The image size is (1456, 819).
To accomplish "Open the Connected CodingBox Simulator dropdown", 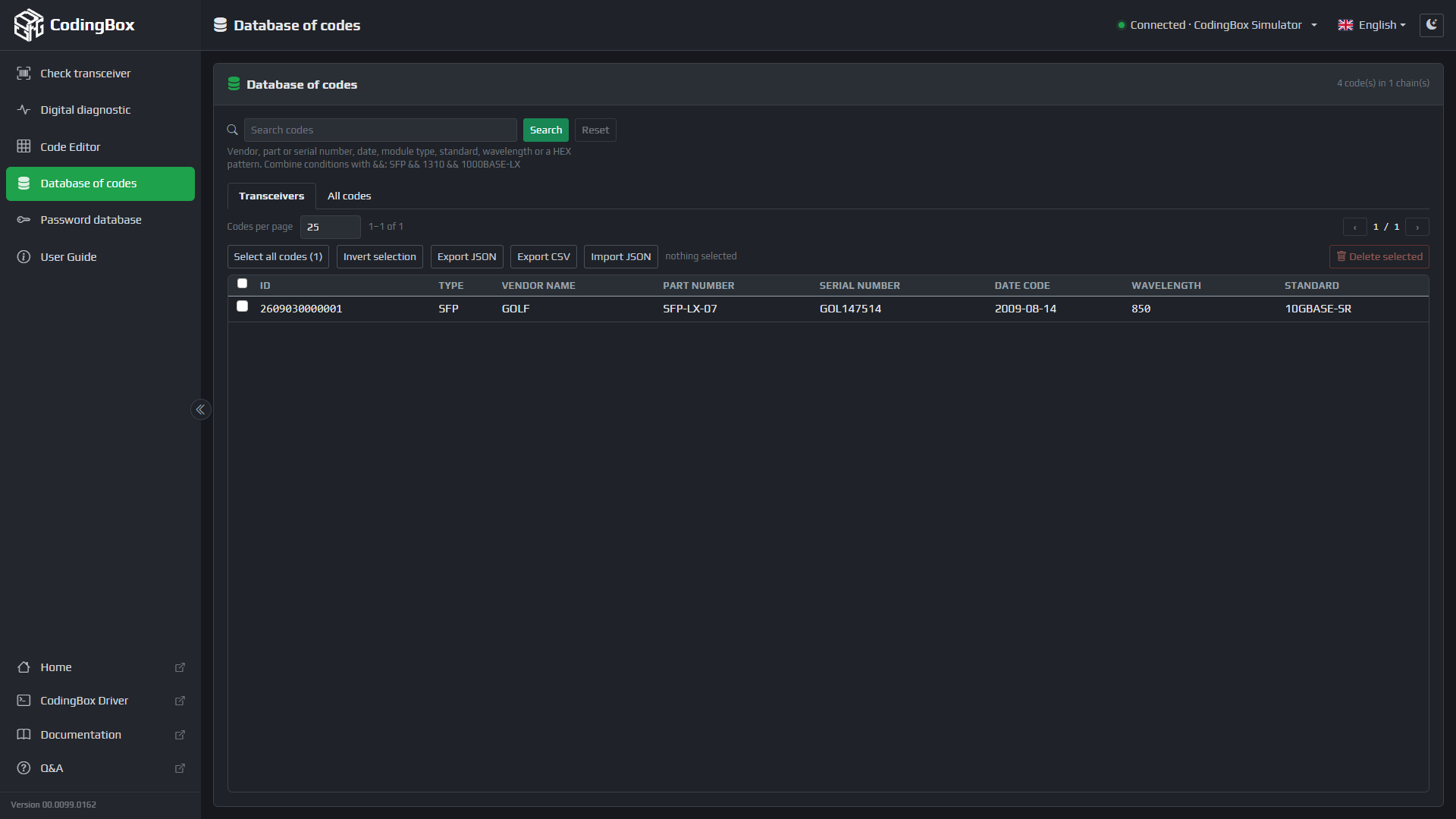I will (1217, 25).
